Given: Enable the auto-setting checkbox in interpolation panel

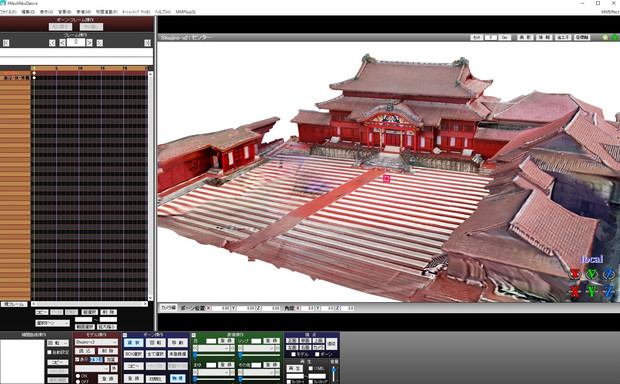Looking at the screenshot, I should [49, 352].
